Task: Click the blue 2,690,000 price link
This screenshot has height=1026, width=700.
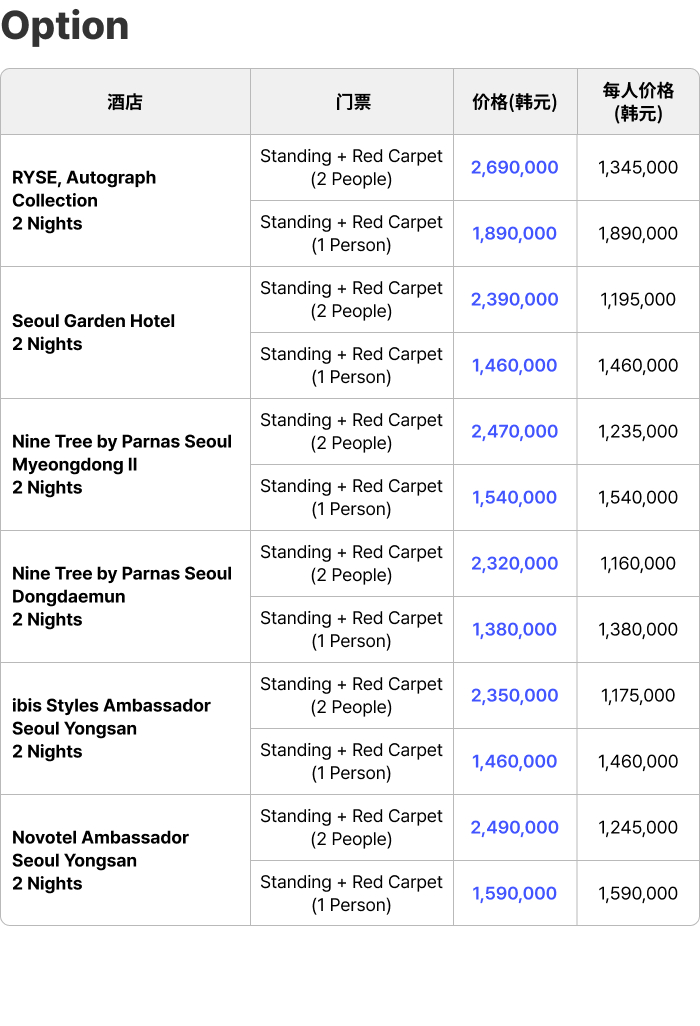Action: (x=514, y=168)
